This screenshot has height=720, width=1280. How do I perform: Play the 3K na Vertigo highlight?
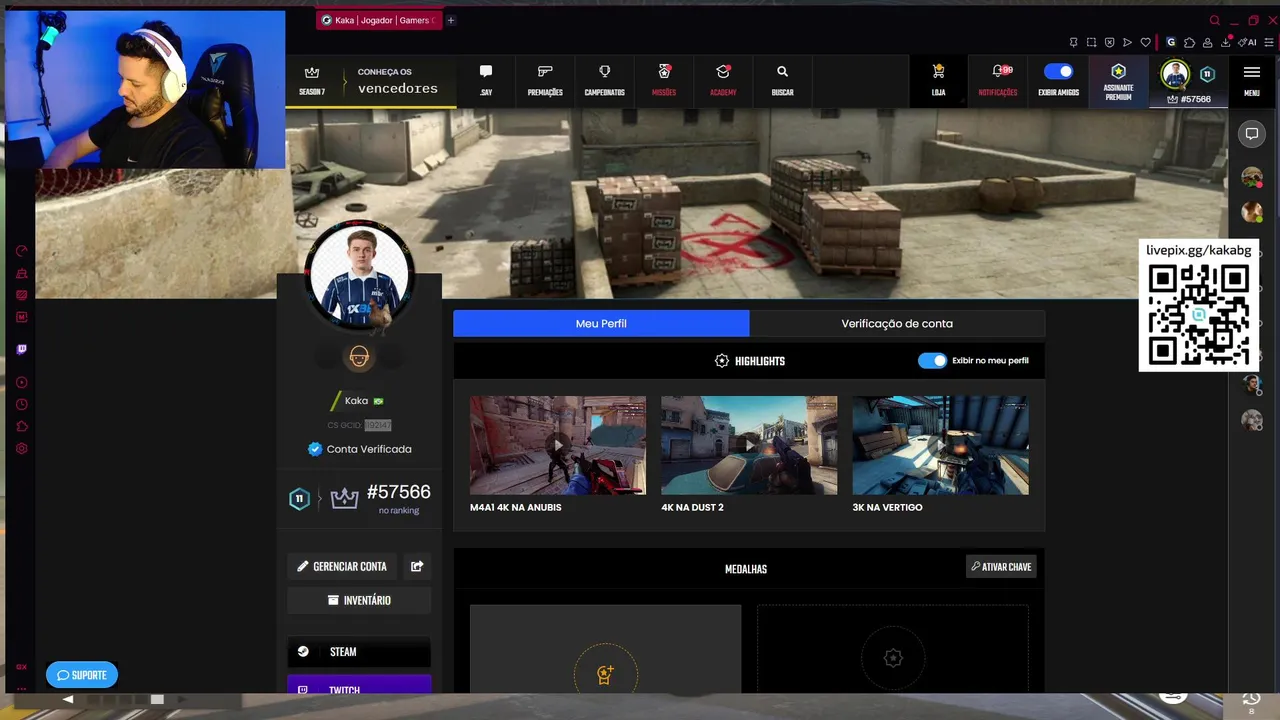coord(940,445)
